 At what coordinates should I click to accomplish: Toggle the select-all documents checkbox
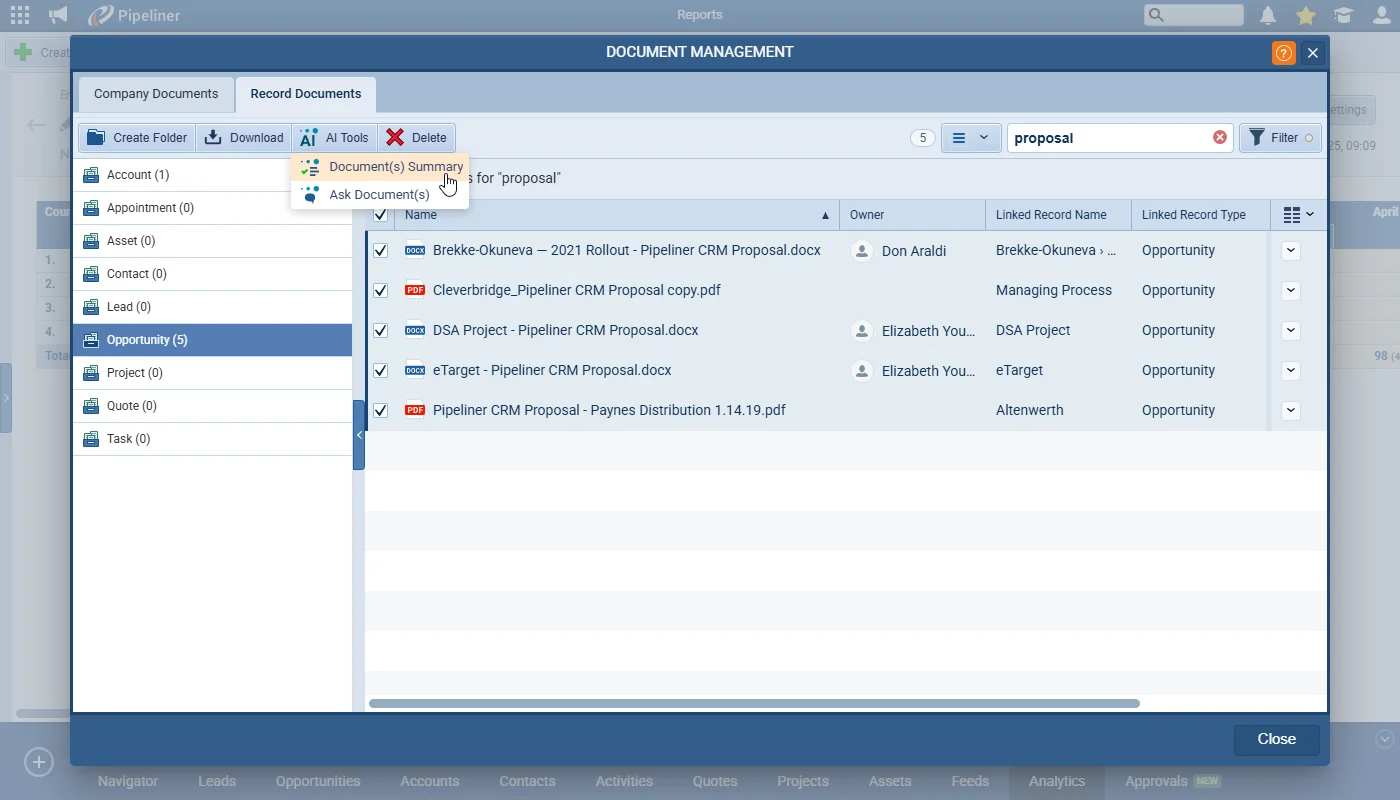tap(380, 214)
